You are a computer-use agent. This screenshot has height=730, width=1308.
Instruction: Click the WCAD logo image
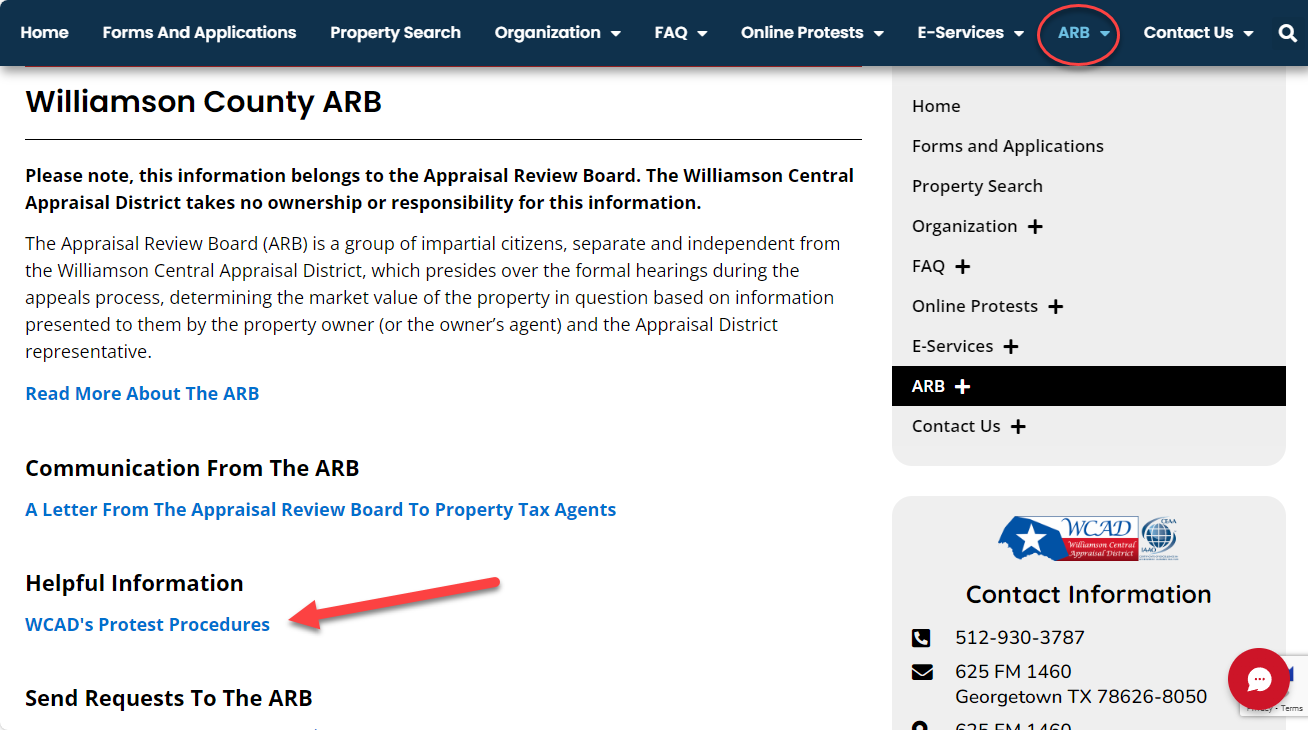(1088, 539)
